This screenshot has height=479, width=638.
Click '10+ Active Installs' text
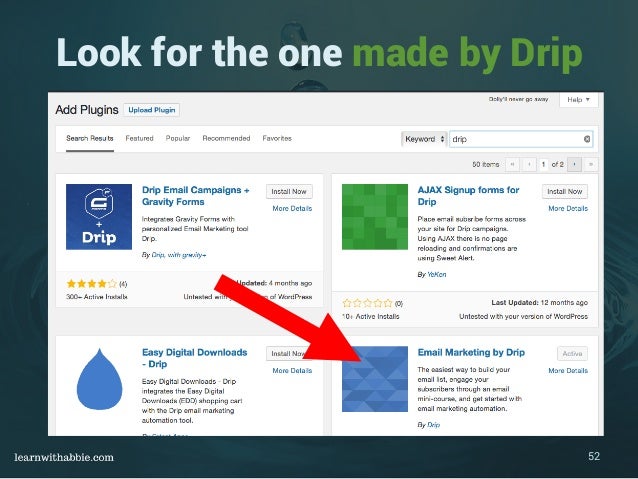[371, 317]
